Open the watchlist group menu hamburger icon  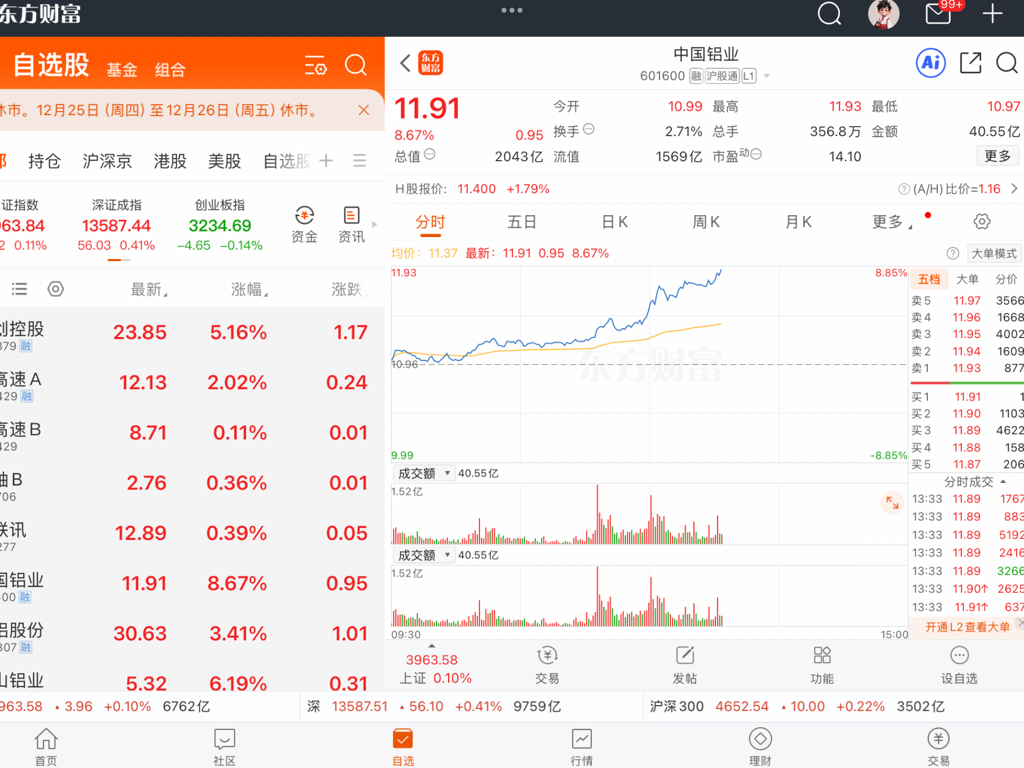(x=359, y=161)
